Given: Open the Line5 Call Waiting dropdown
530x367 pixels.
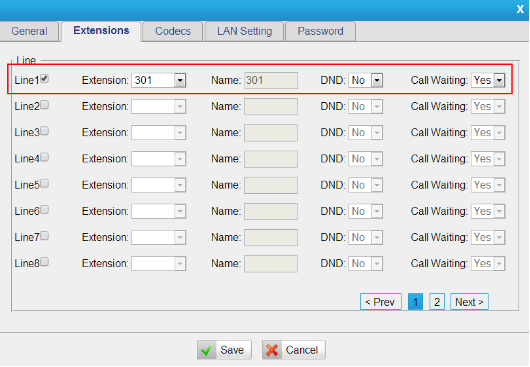Looking at the screenshot, I should tap(488, 185).
